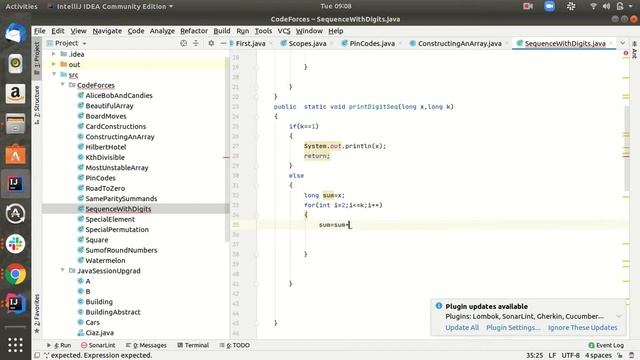Select BuildingAbstract in project tree
This screenshot has width=640, height=360.
click(x=113, y=312)
